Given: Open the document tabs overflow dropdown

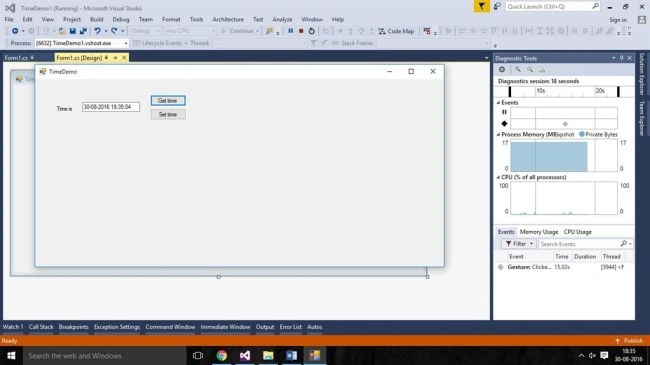Looking at the screenshot, I should tap(486, 58).
